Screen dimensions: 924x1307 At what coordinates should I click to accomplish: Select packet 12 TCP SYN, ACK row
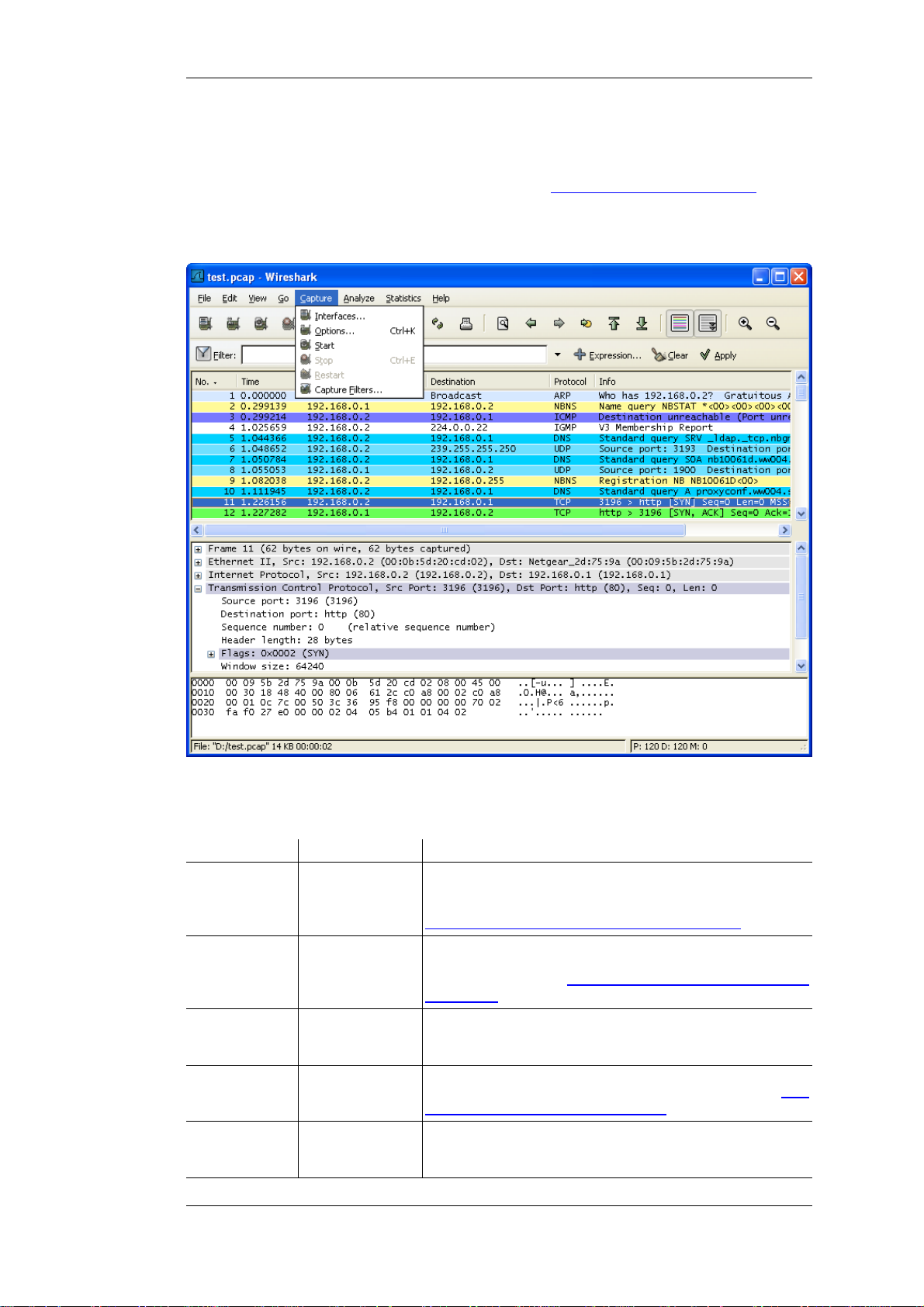(x=492, y=513)
